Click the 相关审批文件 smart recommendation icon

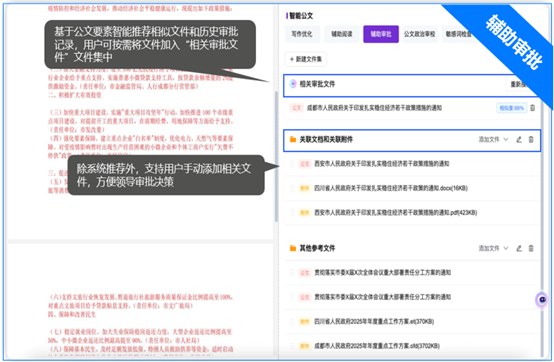(x=293, y=84)
